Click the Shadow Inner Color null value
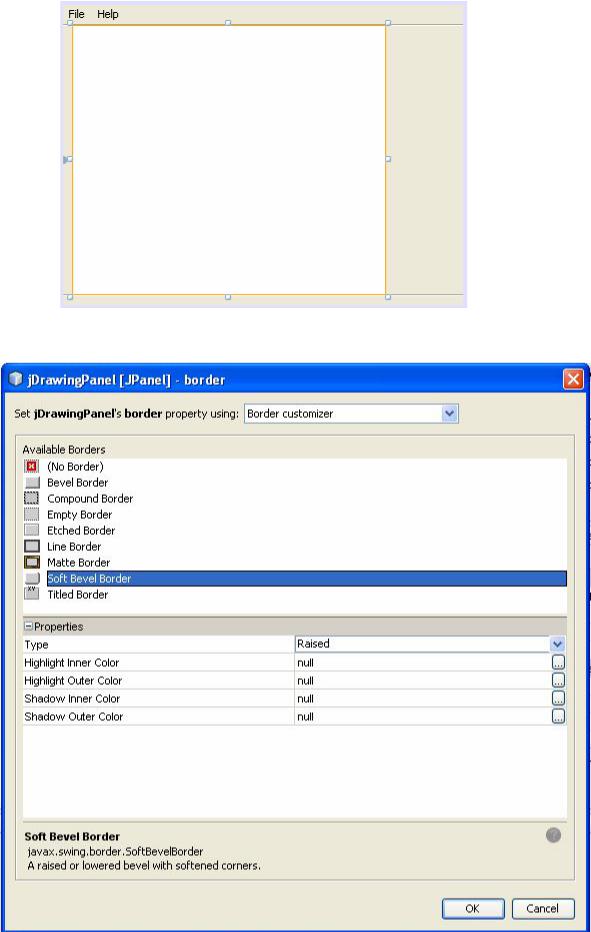This screenshot has height=932, width=591. [x=305, y=699]
